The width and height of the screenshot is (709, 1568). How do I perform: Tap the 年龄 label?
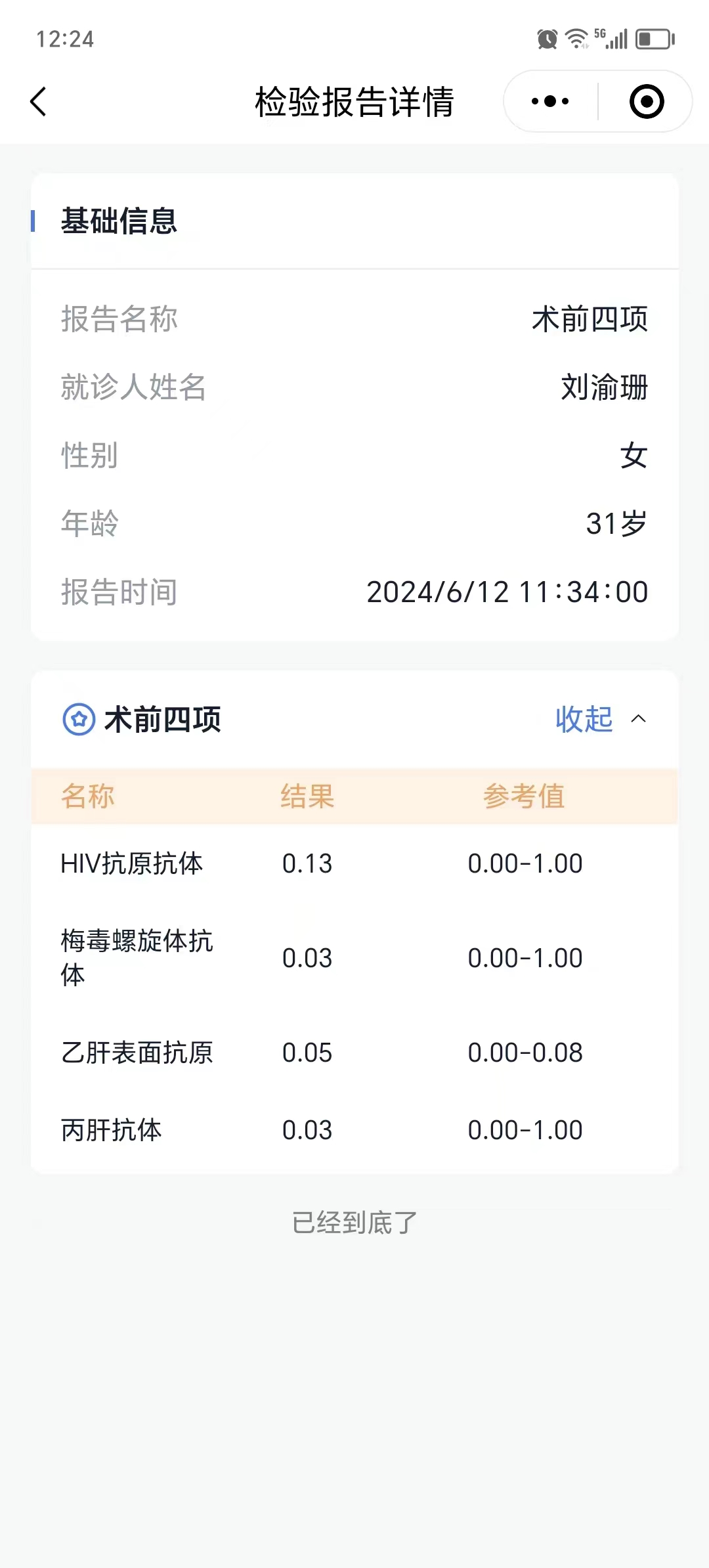coord(89,524)
